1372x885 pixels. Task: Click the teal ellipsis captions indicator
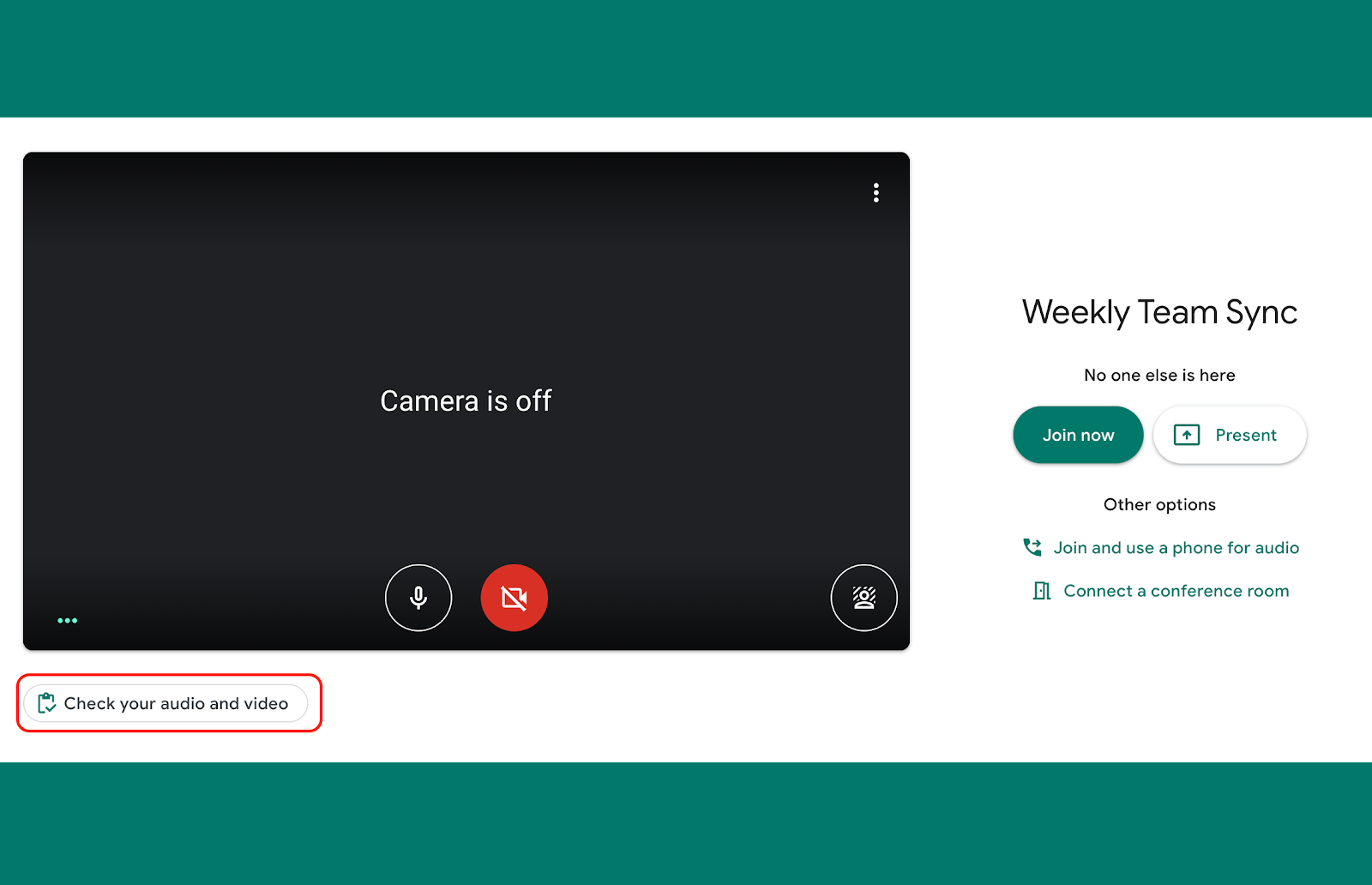pos(68,620)
